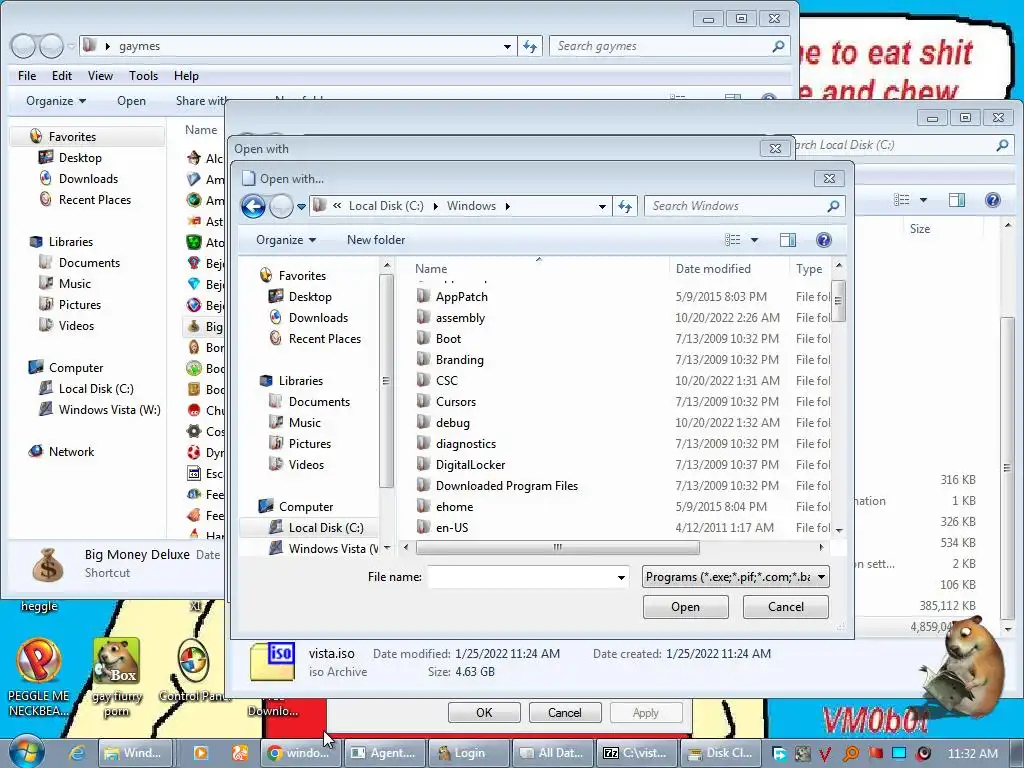Open Control Panel desktop shortcut
This screenshot has width=1024, height=768.
click(x=194, y=671)
